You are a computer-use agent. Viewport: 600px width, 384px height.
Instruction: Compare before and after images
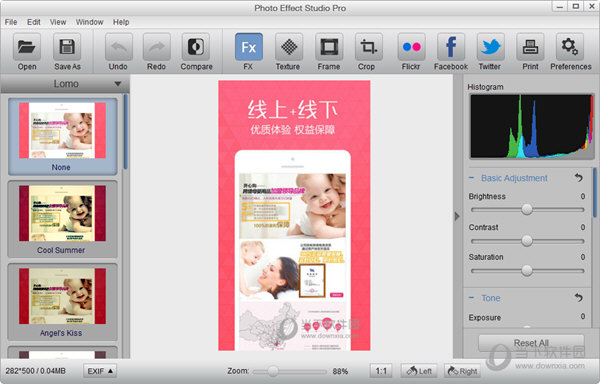(x=196, y=47)
